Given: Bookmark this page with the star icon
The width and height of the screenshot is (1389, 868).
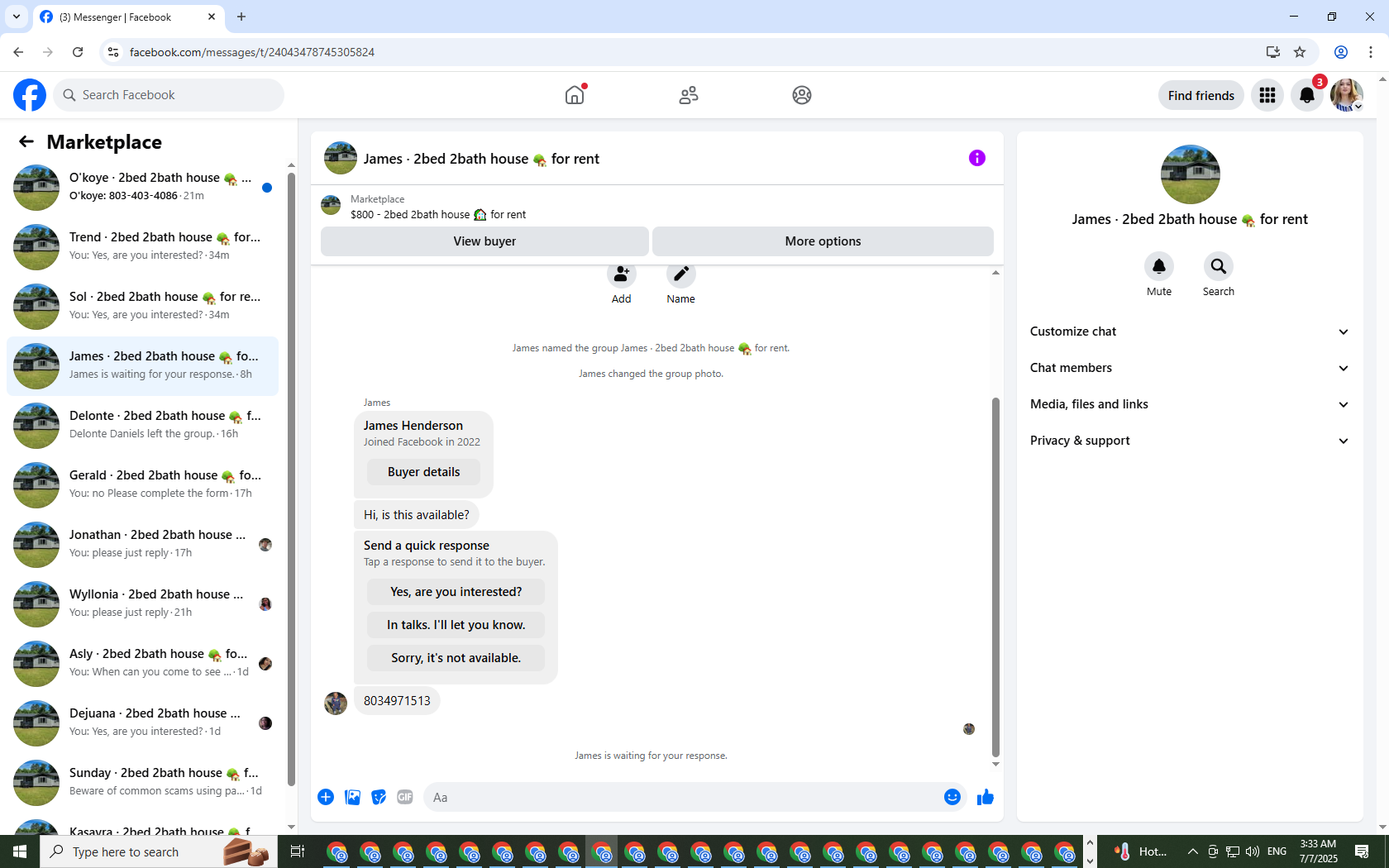Looking at the screenshot, I should coord(1300,52).
